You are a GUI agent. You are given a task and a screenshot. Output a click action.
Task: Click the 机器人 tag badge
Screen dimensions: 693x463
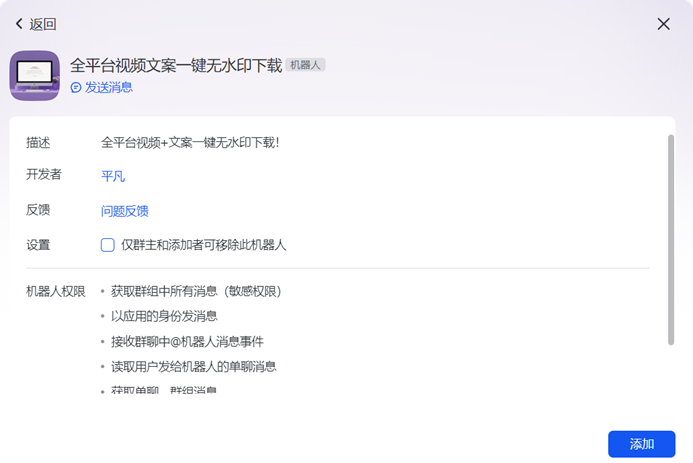[305, 65]
